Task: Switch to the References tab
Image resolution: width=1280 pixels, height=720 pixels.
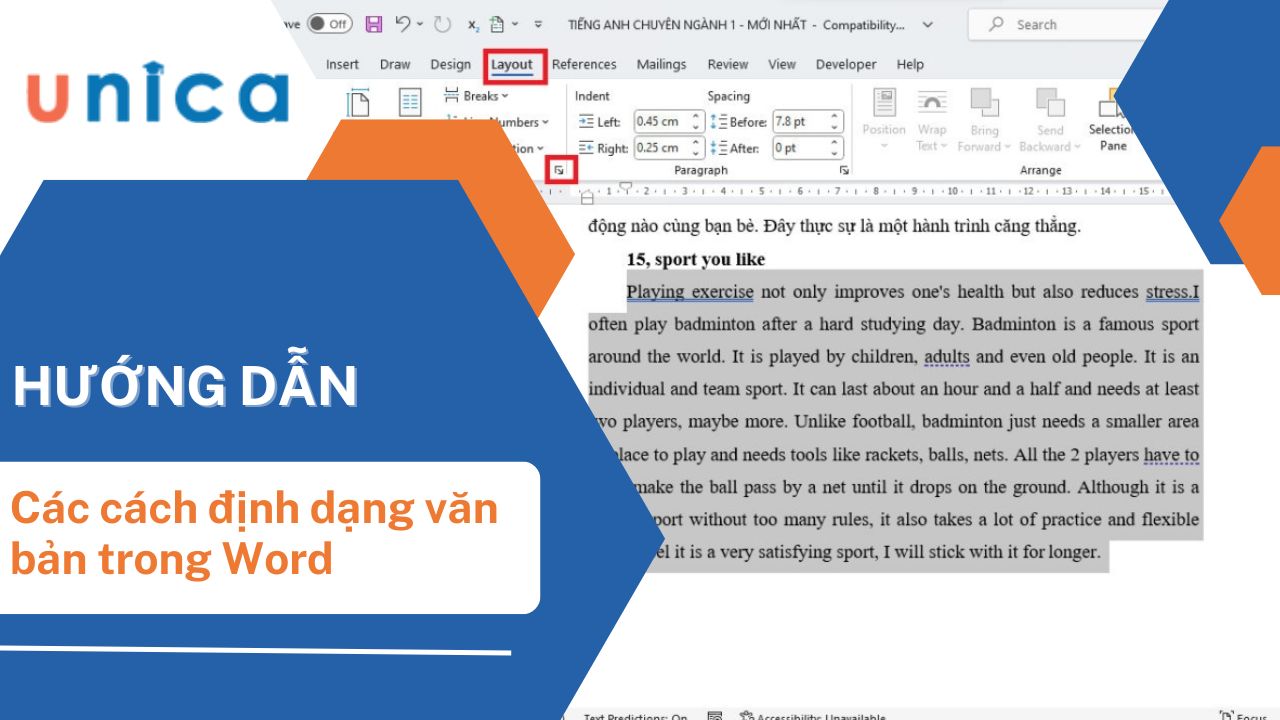Action: pos(584,64)
